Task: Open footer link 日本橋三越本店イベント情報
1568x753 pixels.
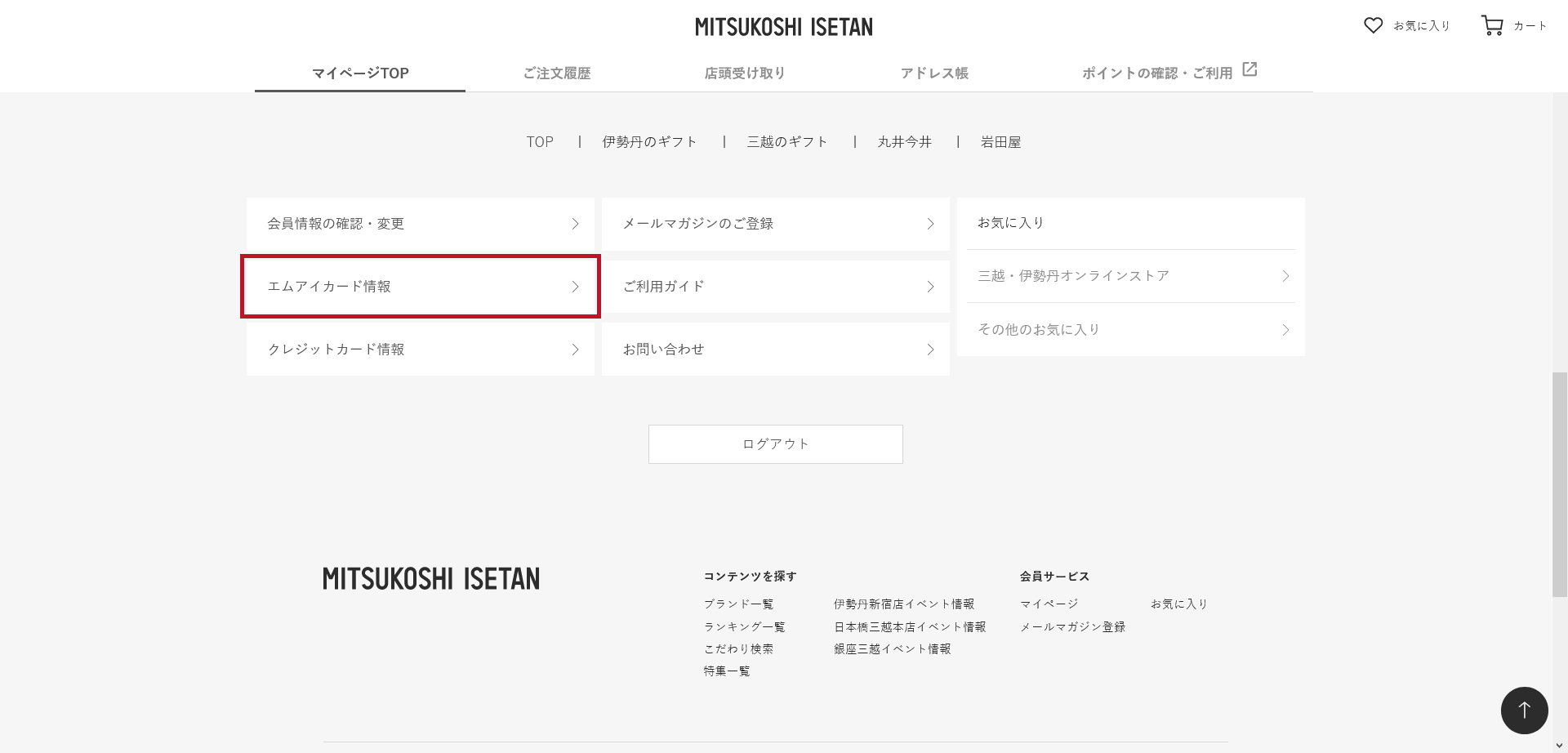Action: pos(910,627)
